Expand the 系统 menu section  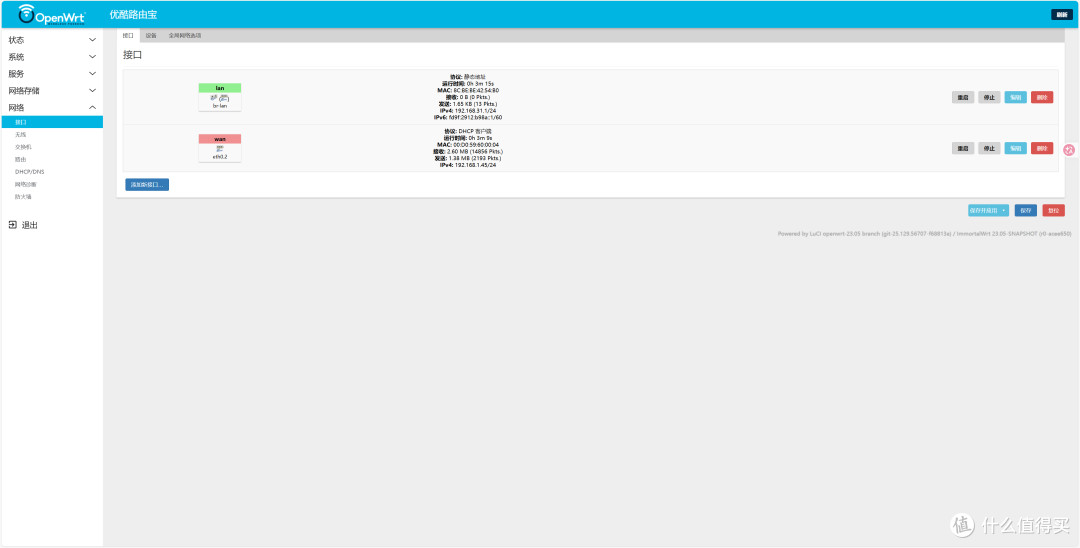coord(52,57)
